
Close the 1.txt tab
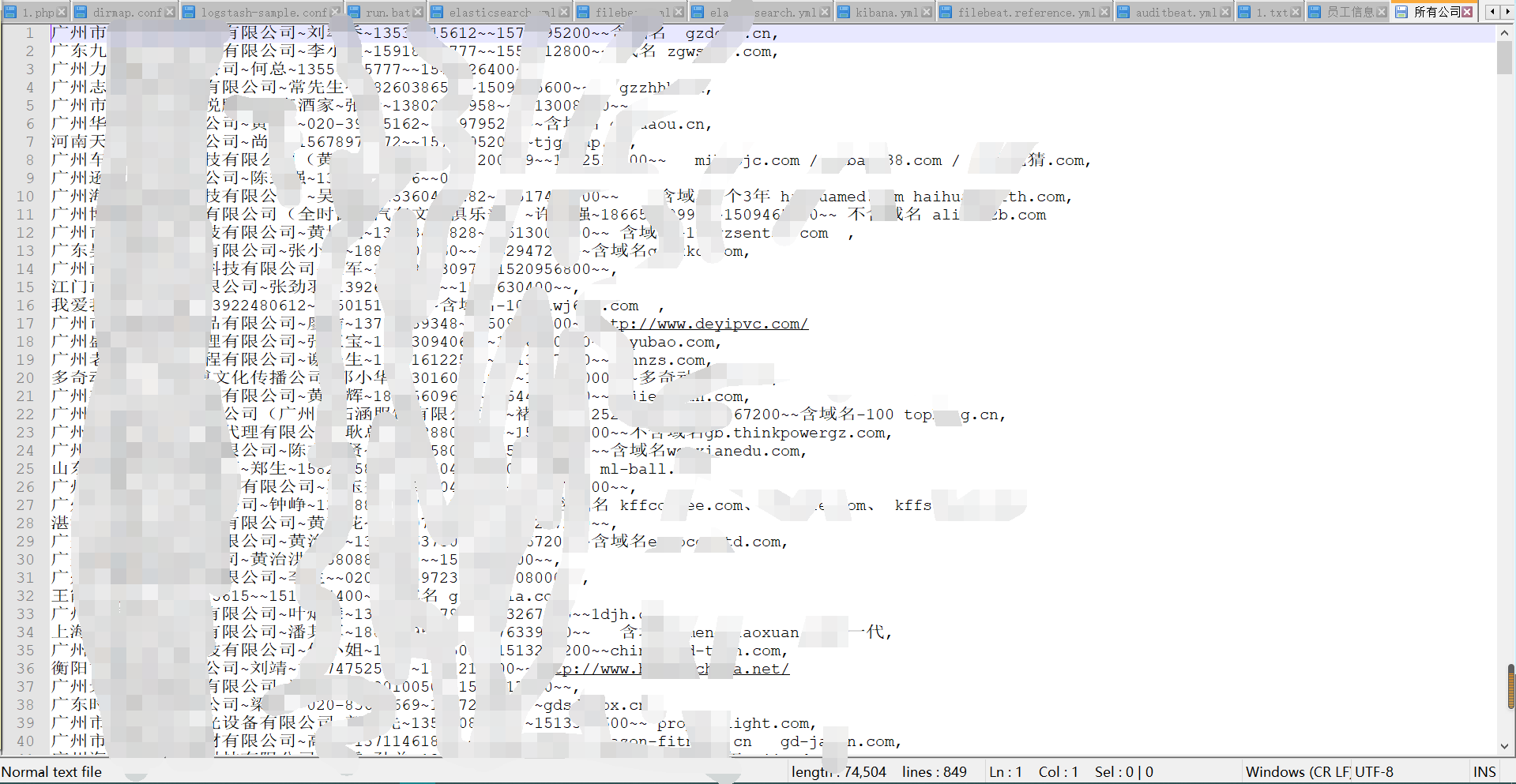(1296, 12)
